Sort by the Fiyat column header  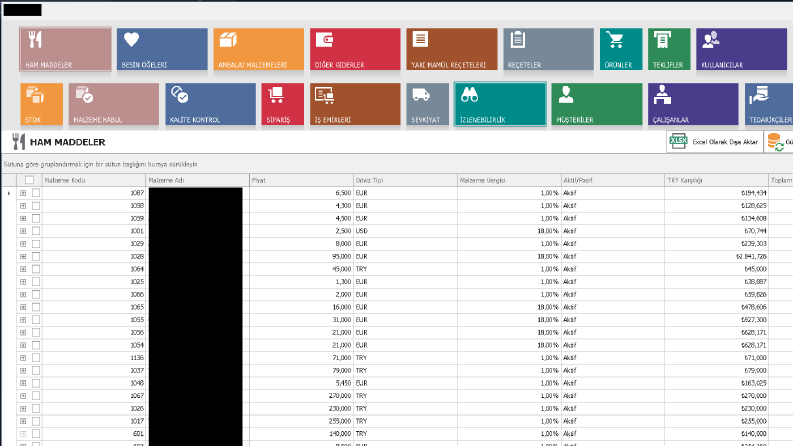click(301, 180)
